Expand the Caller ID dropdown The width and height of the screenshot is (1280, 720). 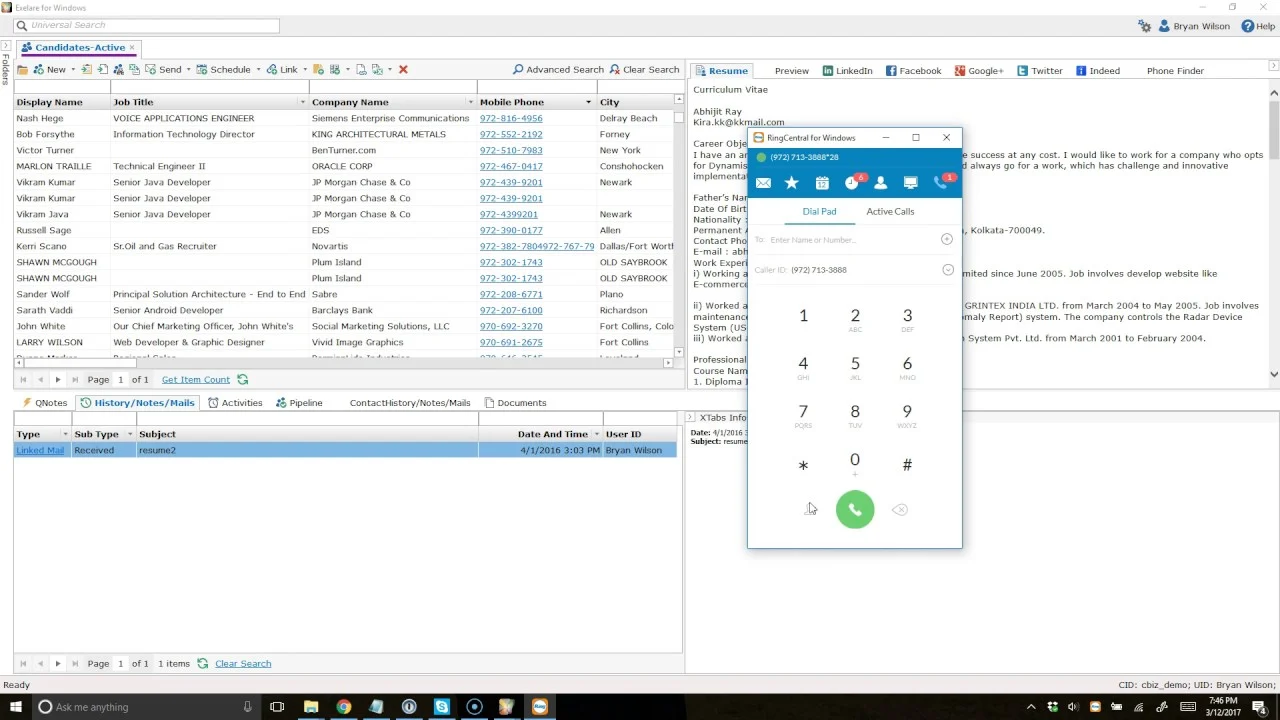pyautogui.click(x=948, y=270)
